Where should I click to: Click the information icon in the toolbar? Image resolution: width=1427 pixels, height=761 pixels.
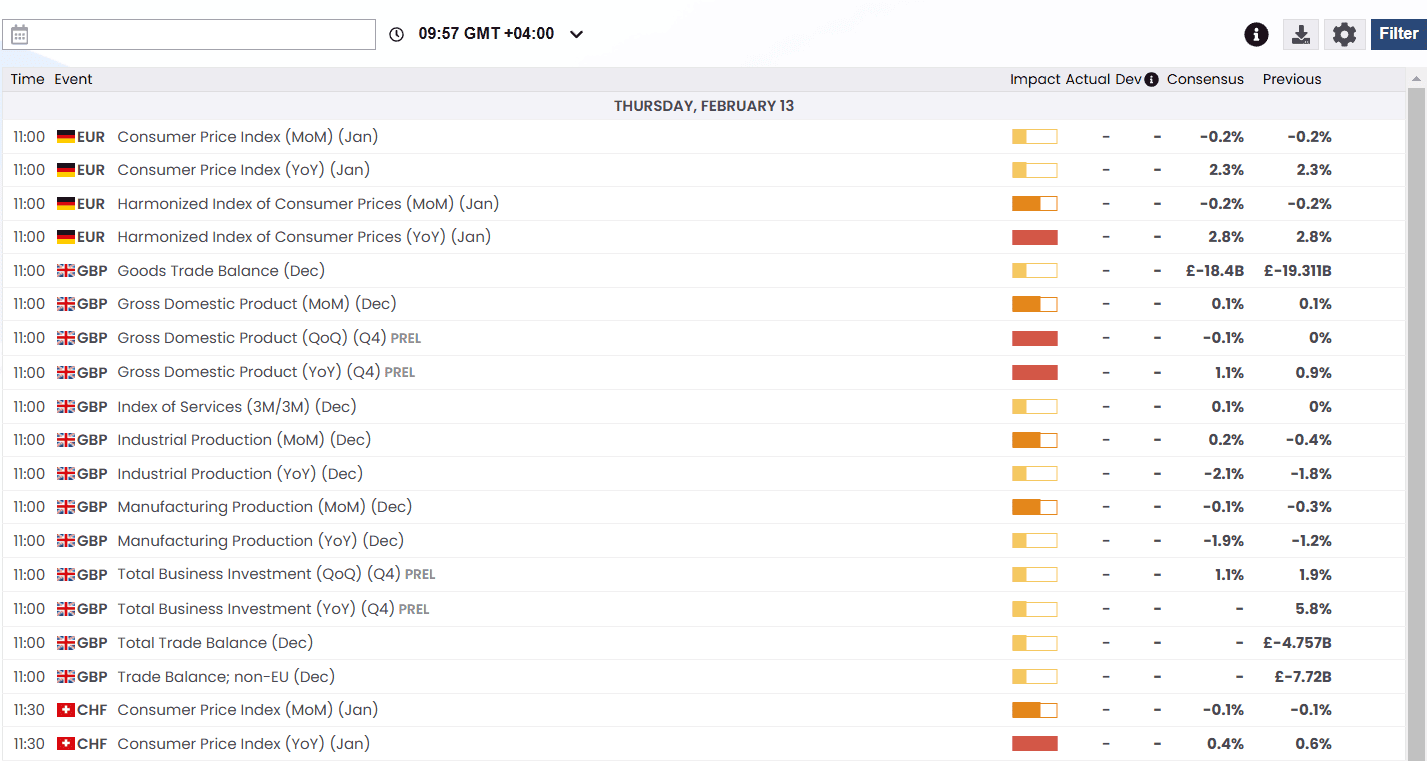click(x=1256, y=33)
